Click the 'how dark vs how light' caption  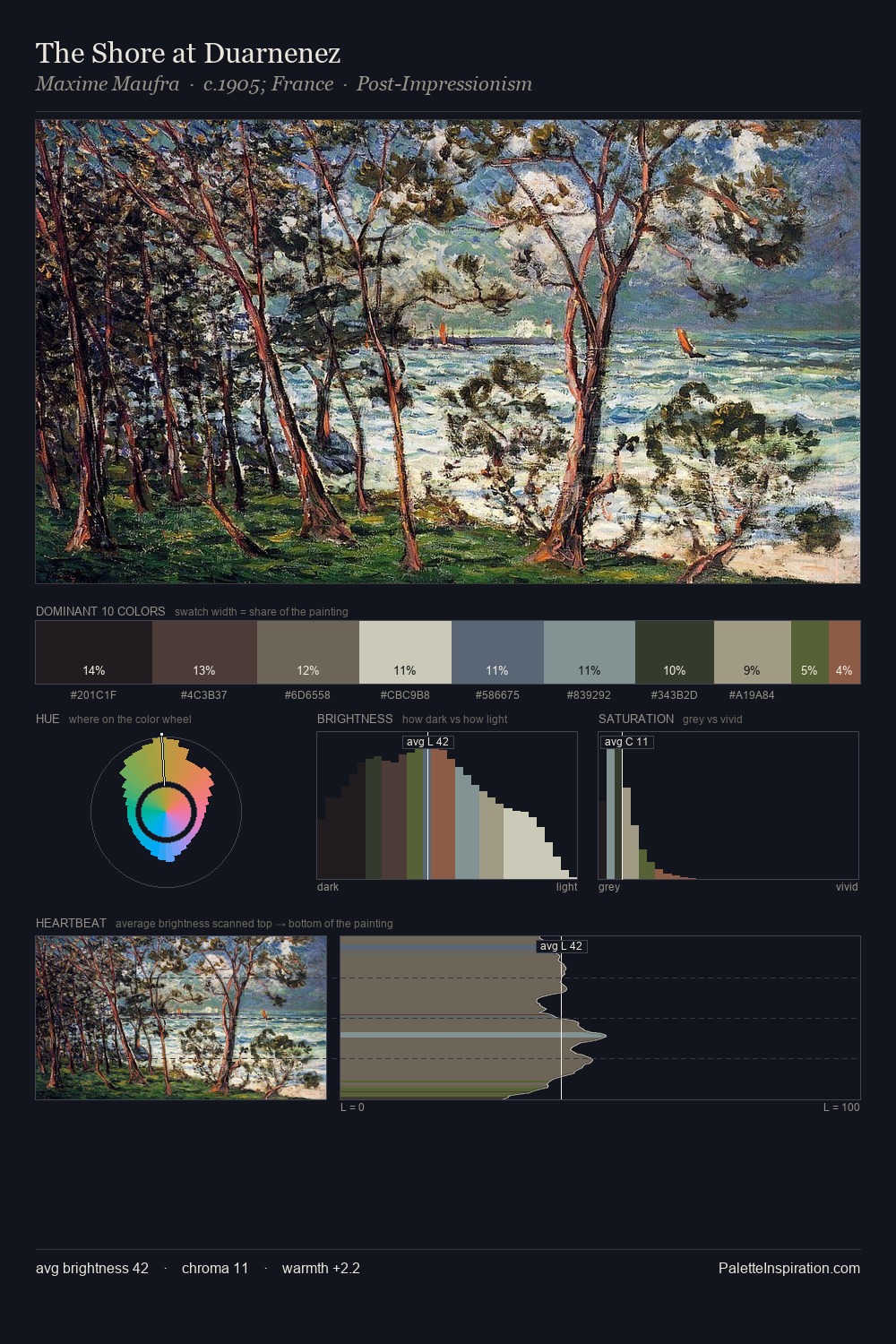point(455,719)
